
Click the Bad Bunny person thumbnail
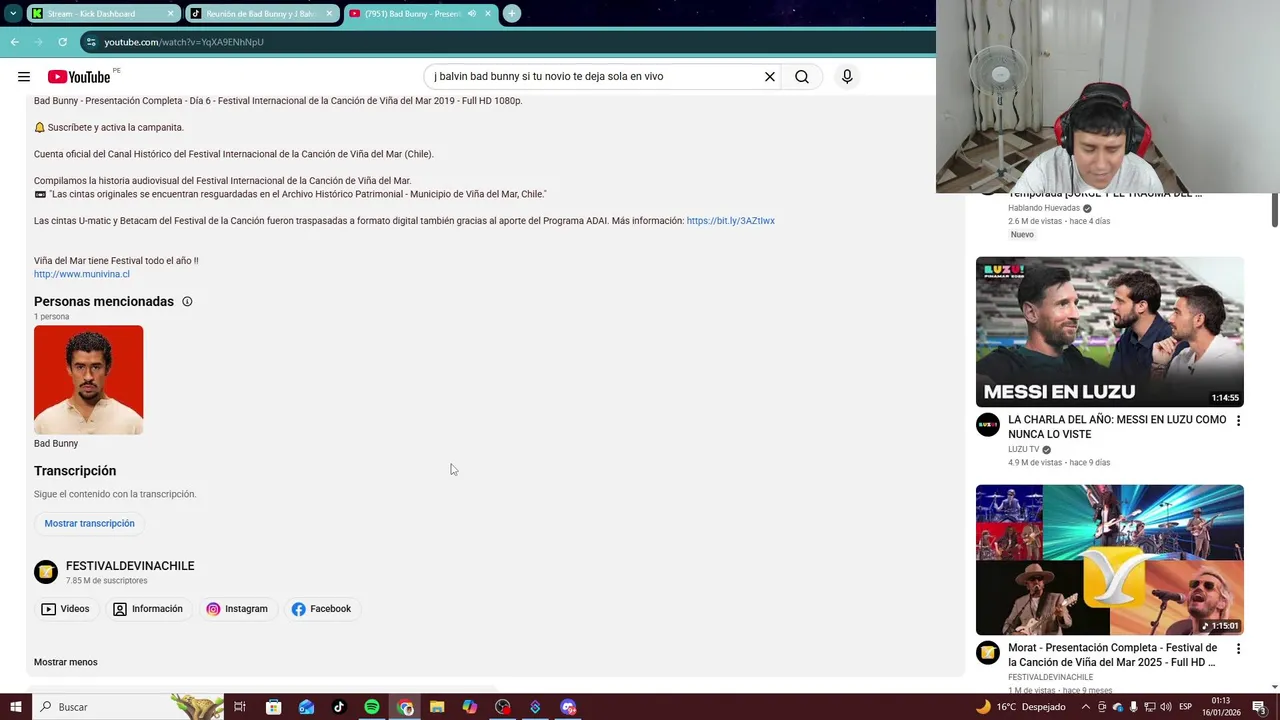[x=88, y=380]
